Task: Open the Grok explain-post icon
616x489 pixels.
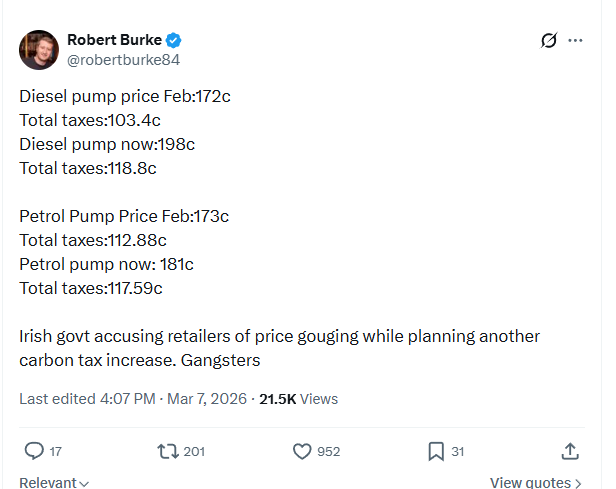Action: tap(548, 41)
